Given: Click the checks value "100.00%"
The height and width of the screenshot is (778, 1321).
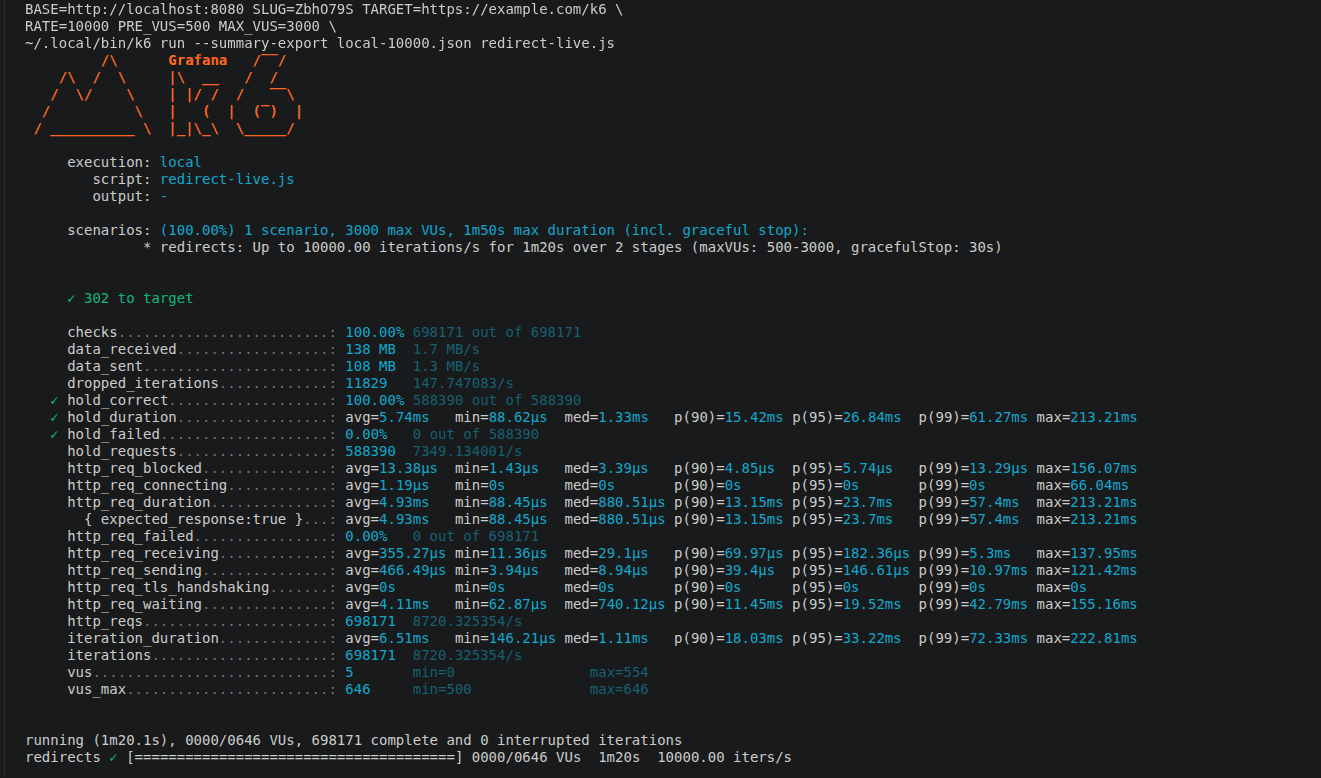Looking at the screenshot, I should point(374,332).
